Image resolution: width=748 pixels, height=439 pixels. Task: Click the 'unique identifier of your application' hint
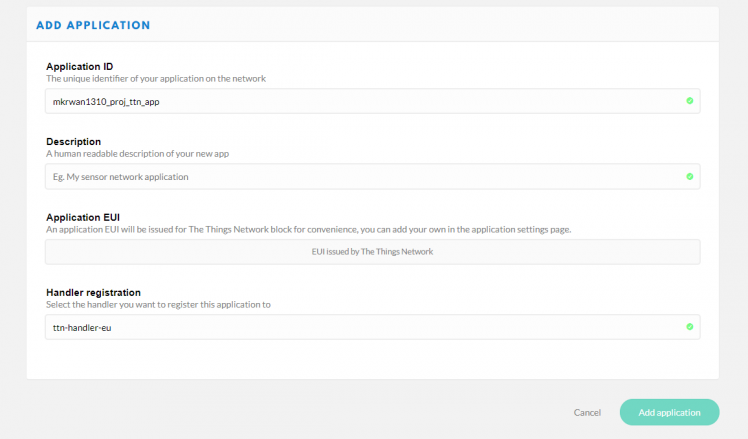(155, 78)
